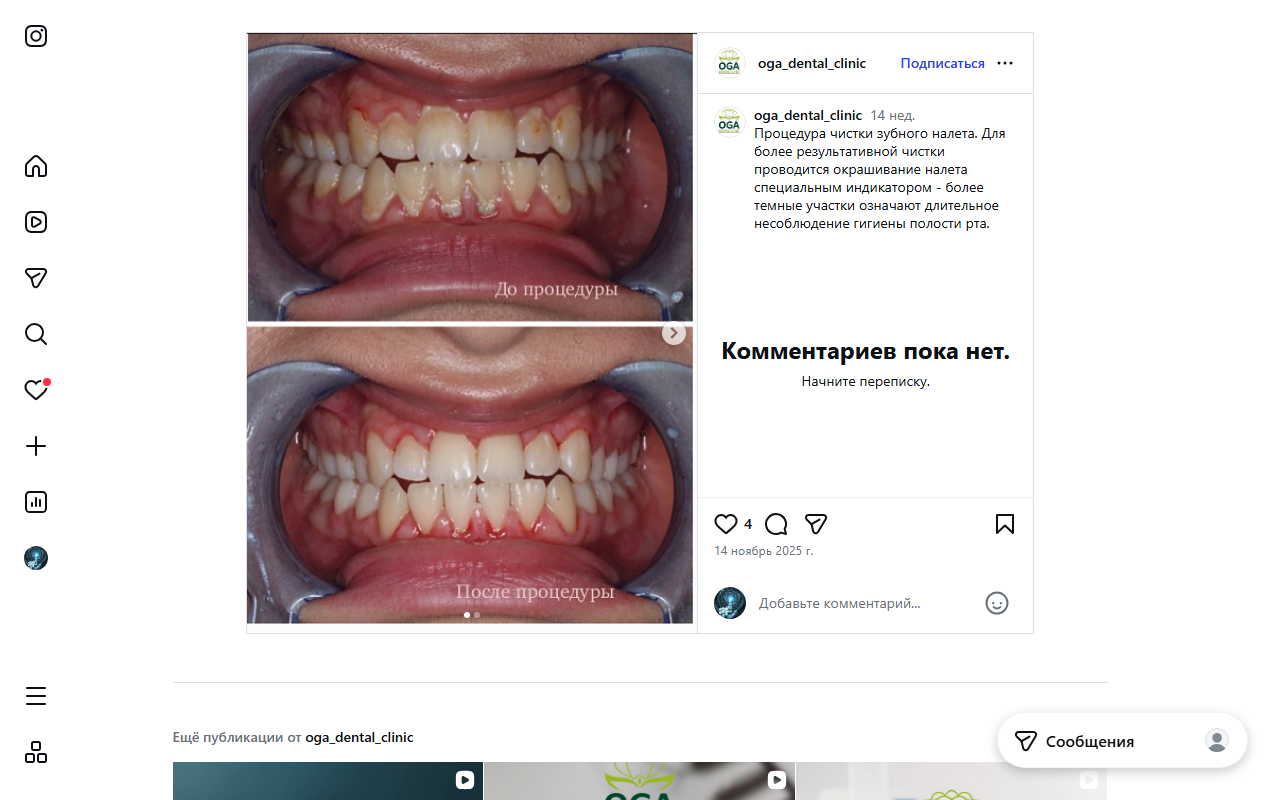Select the second carousel dot
1280x800 pixels.
(x=476, y=615)
